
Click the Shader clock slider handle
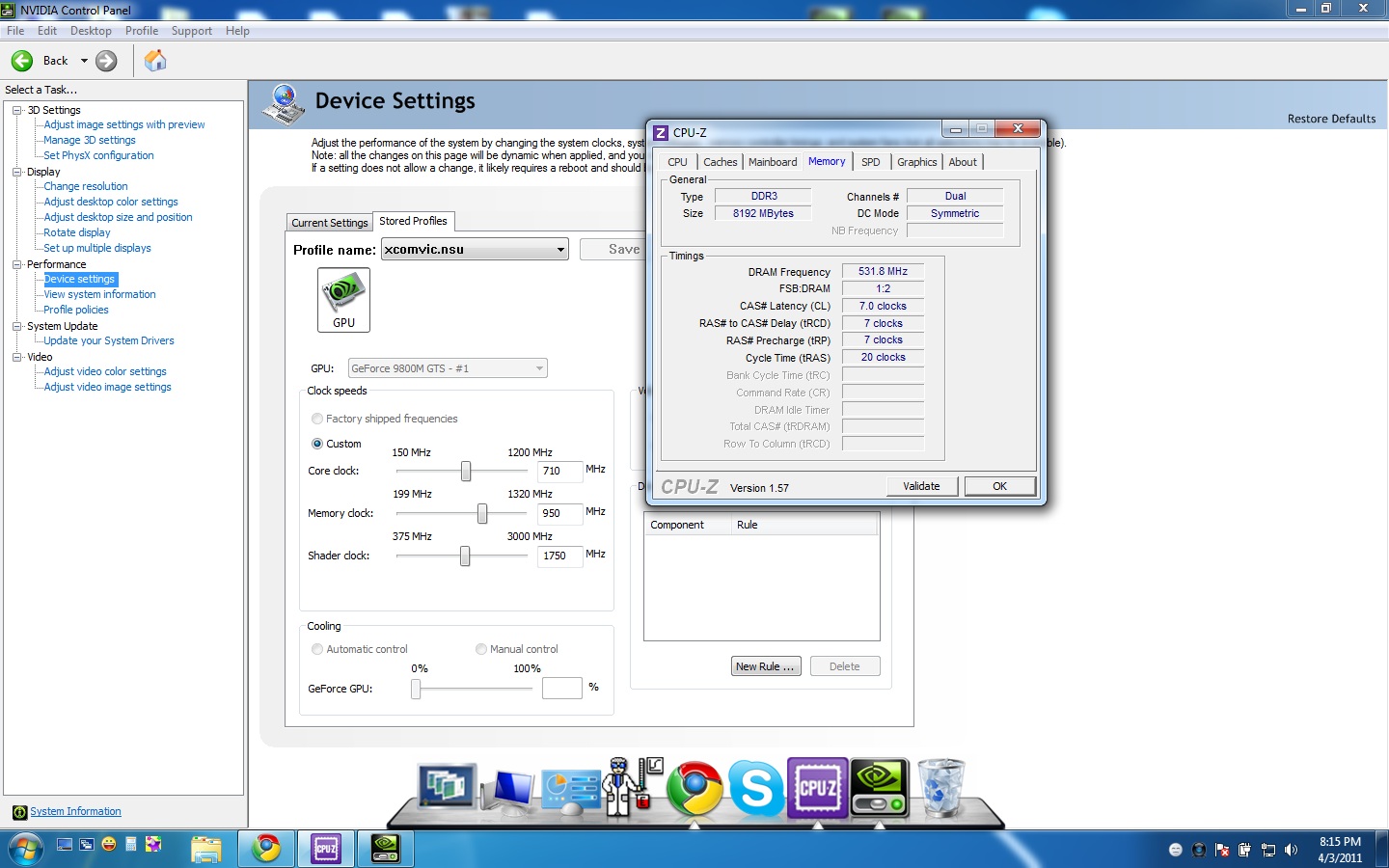[x=465, y=556]
